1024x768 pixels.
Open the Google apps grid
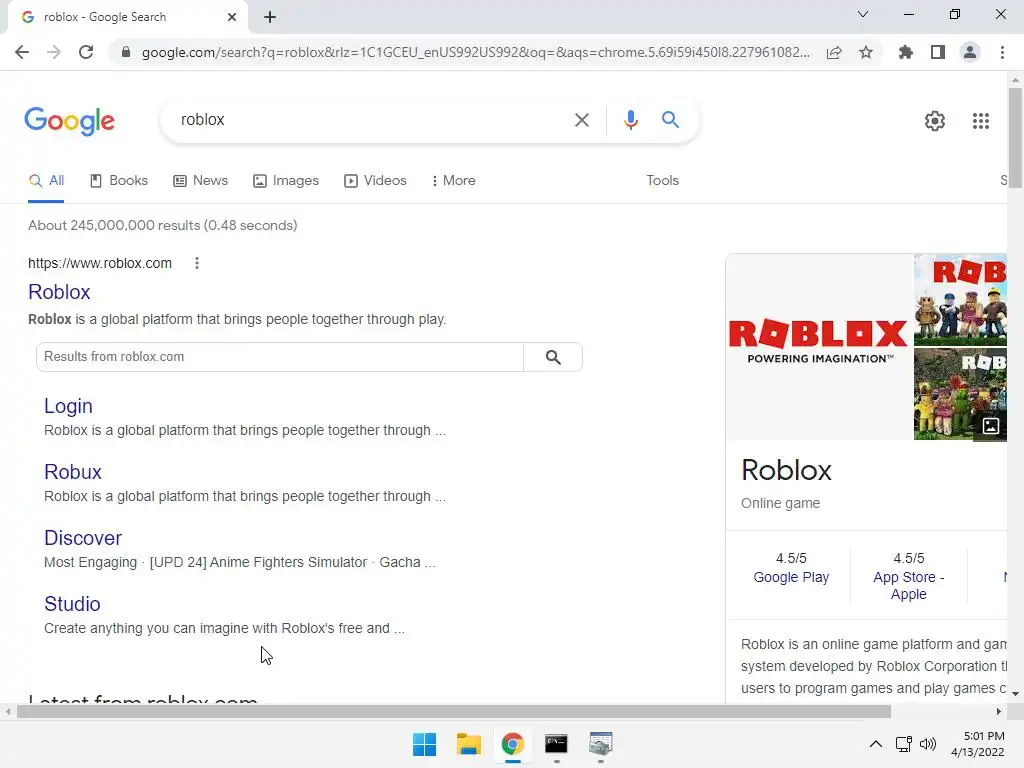point(980,121)
